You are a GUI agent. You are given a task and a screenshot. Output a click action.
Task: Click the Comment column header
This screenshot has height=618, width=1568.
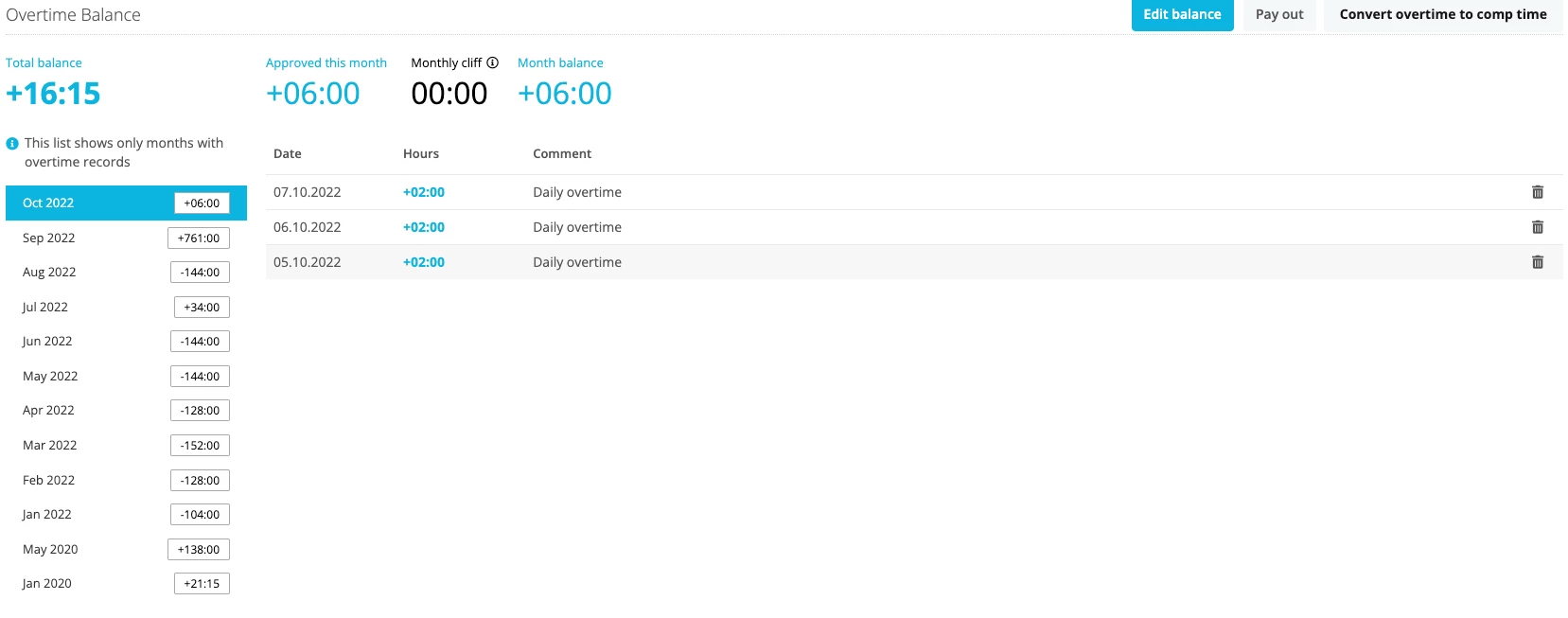pos(562,153)
